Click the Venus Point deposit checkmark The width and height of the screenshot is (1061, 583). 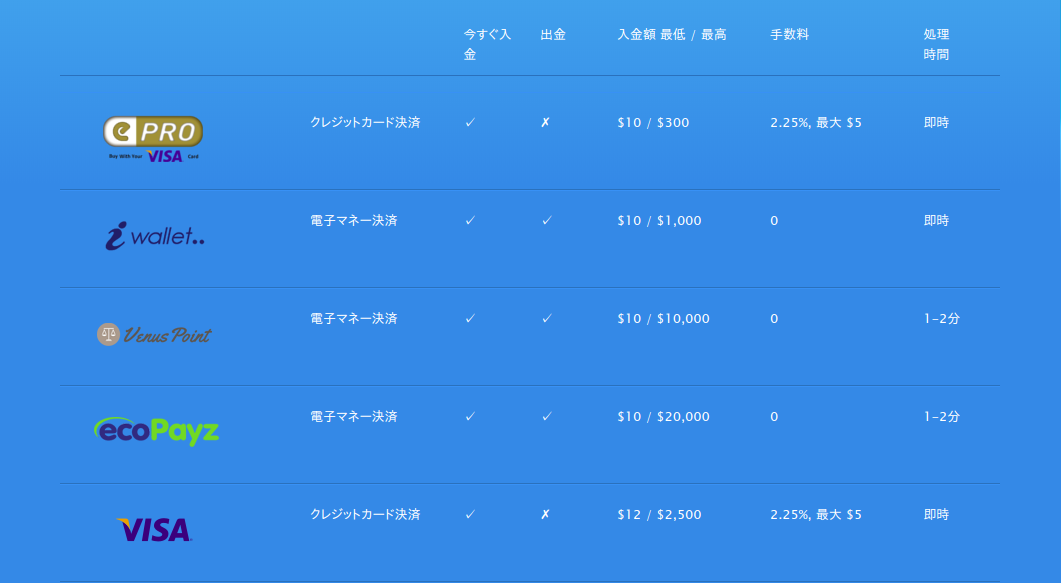470,319
